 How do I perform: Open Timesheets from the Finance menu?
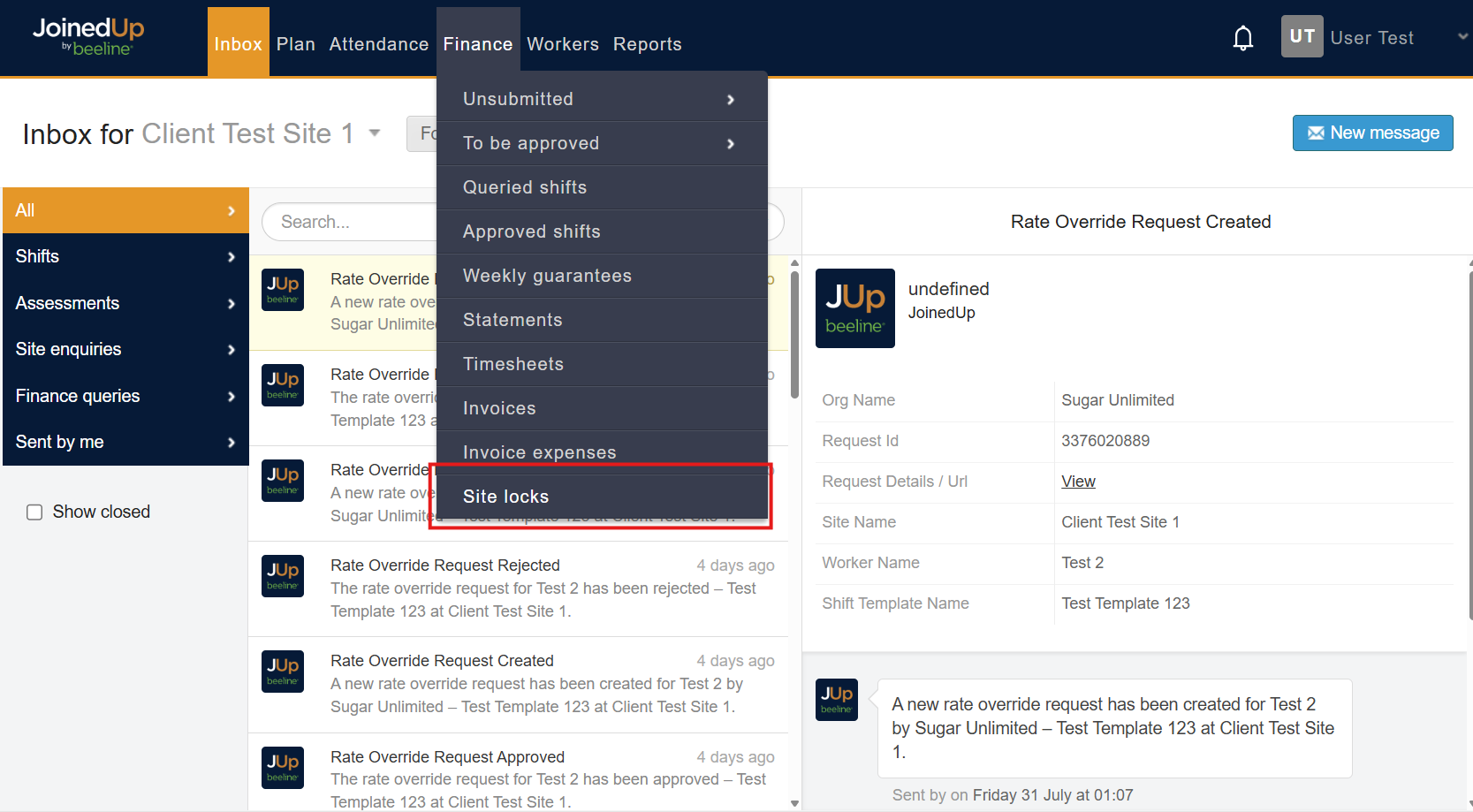[602, 364]
